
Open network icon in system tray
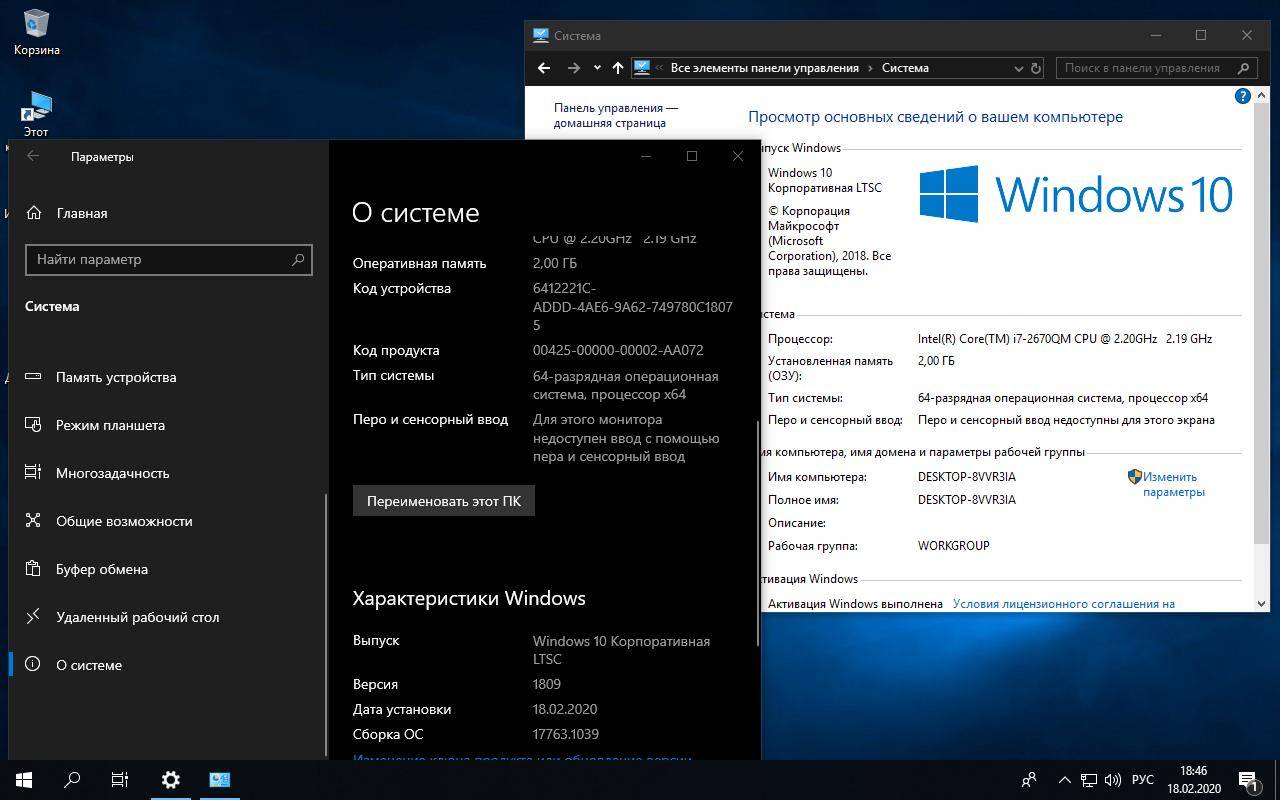click(x=1089, y=780)
